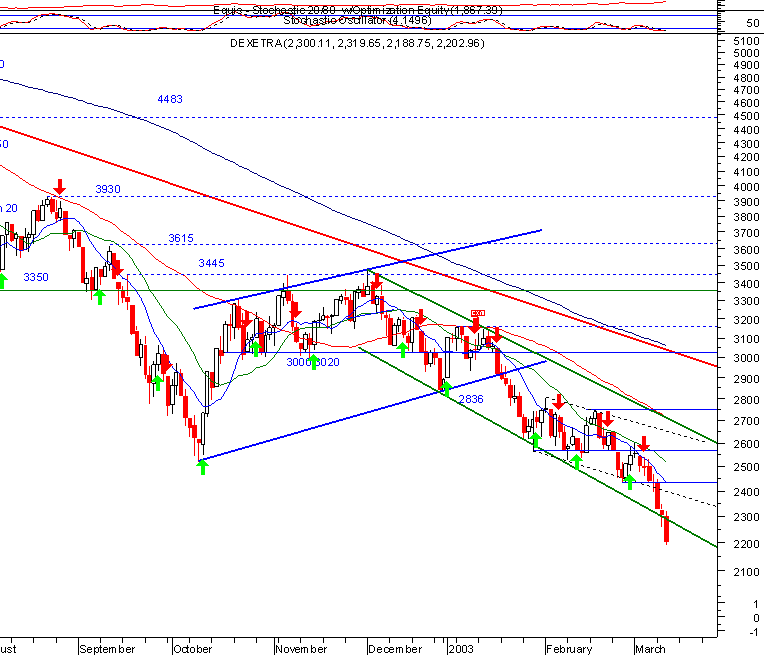
Task: Select the DEXETRA price title text
Action: tap(357, 43)
